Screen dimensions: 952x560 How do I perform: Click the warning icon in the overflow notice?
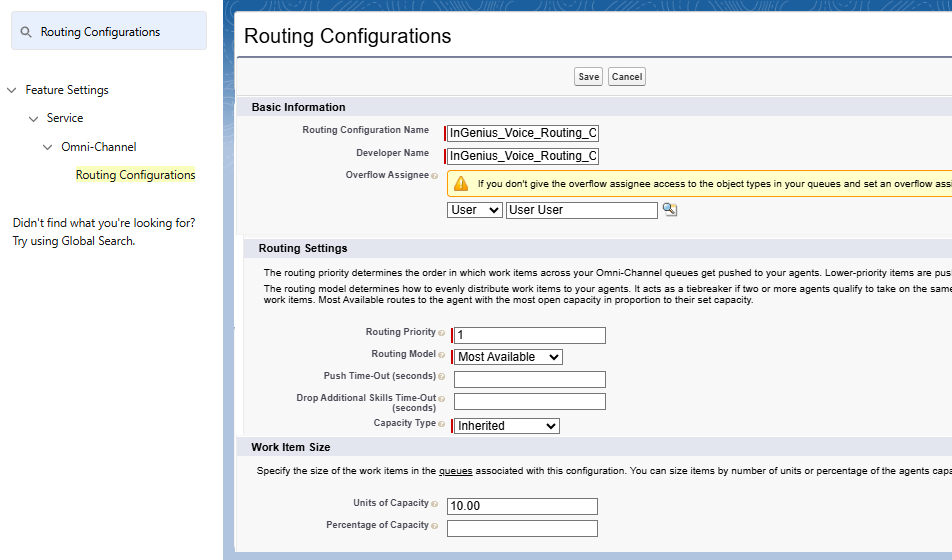(x=461, y=184)
